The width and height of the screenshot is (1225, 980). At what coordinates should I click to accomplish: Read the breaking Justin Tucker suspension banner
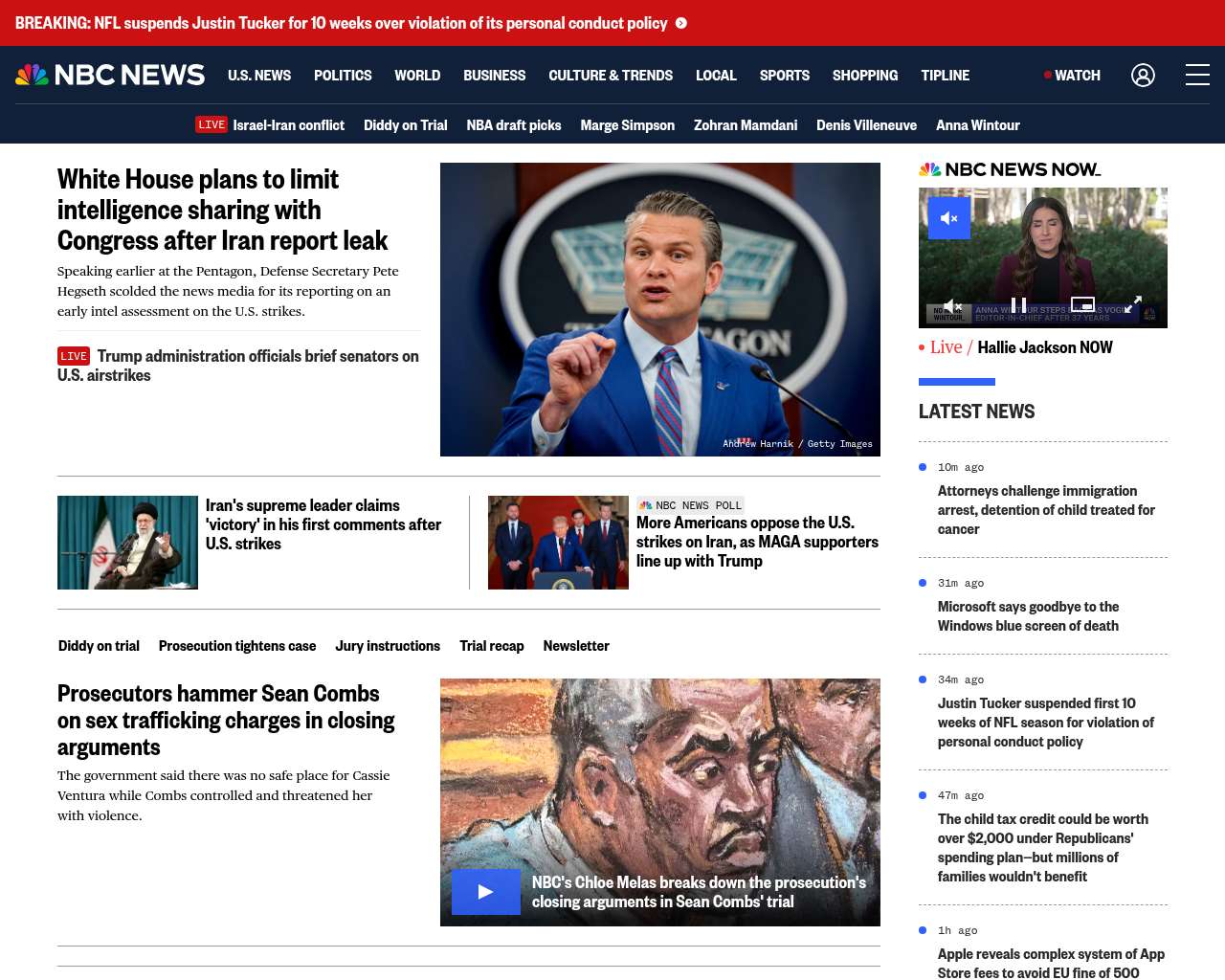[342, 23]
